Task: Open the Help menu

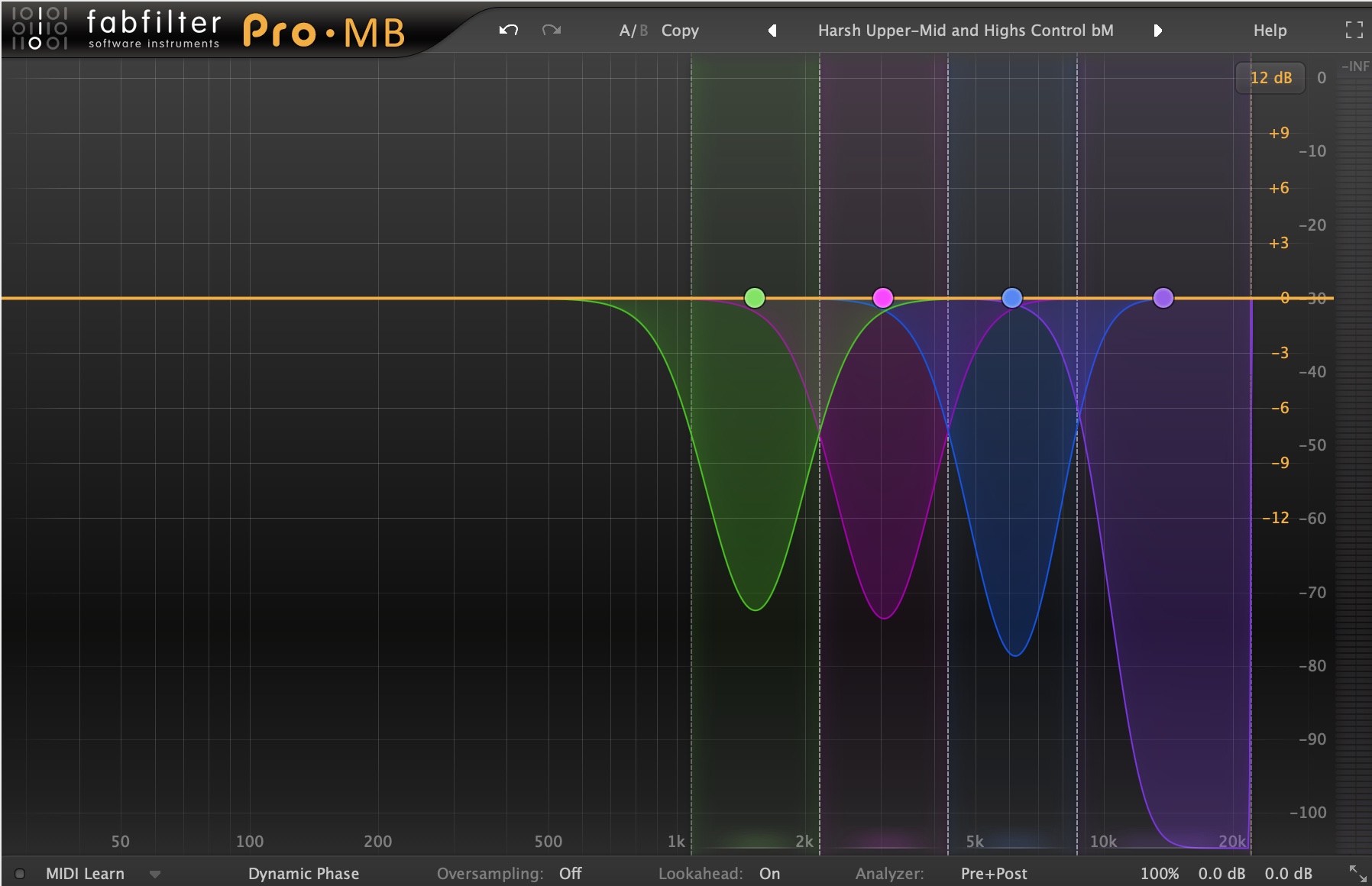Action: click(1270, 31)
